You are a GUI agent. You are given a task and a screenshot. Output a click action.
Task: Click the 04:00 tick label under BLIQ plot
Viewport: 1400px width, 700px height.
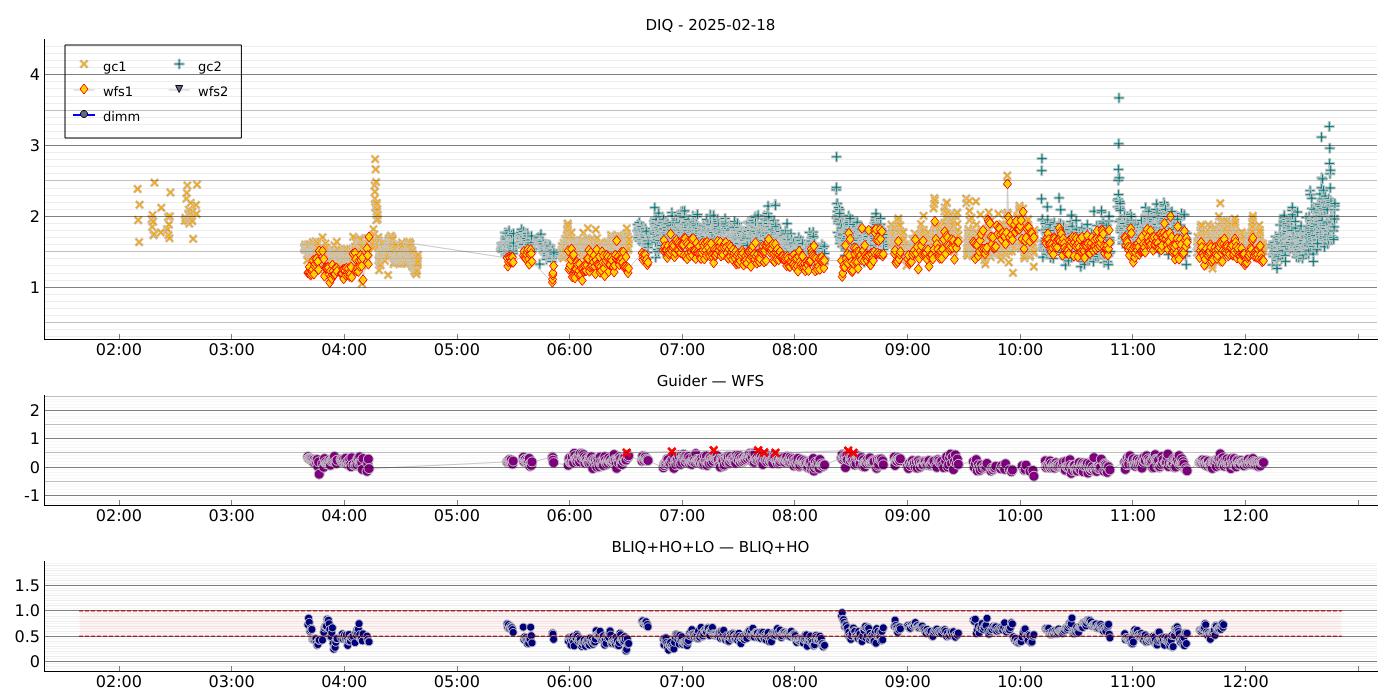(x=344, y=682)
